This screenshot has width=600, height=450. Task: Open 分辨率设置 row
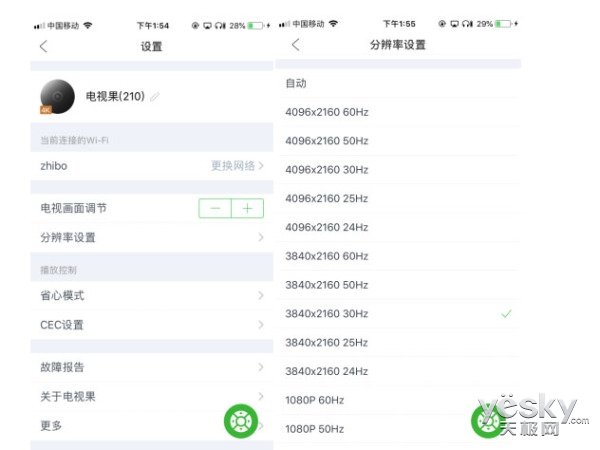[152, 238]
